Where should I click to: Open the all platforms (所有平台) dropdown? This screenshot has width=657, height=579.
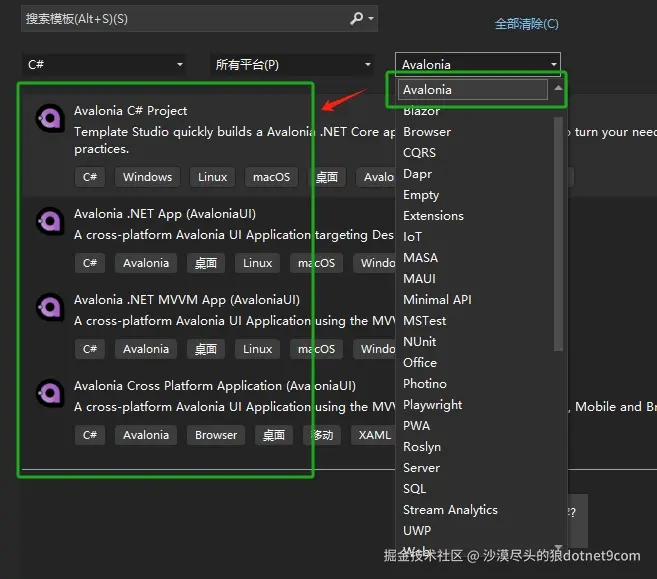coord(292,65)
